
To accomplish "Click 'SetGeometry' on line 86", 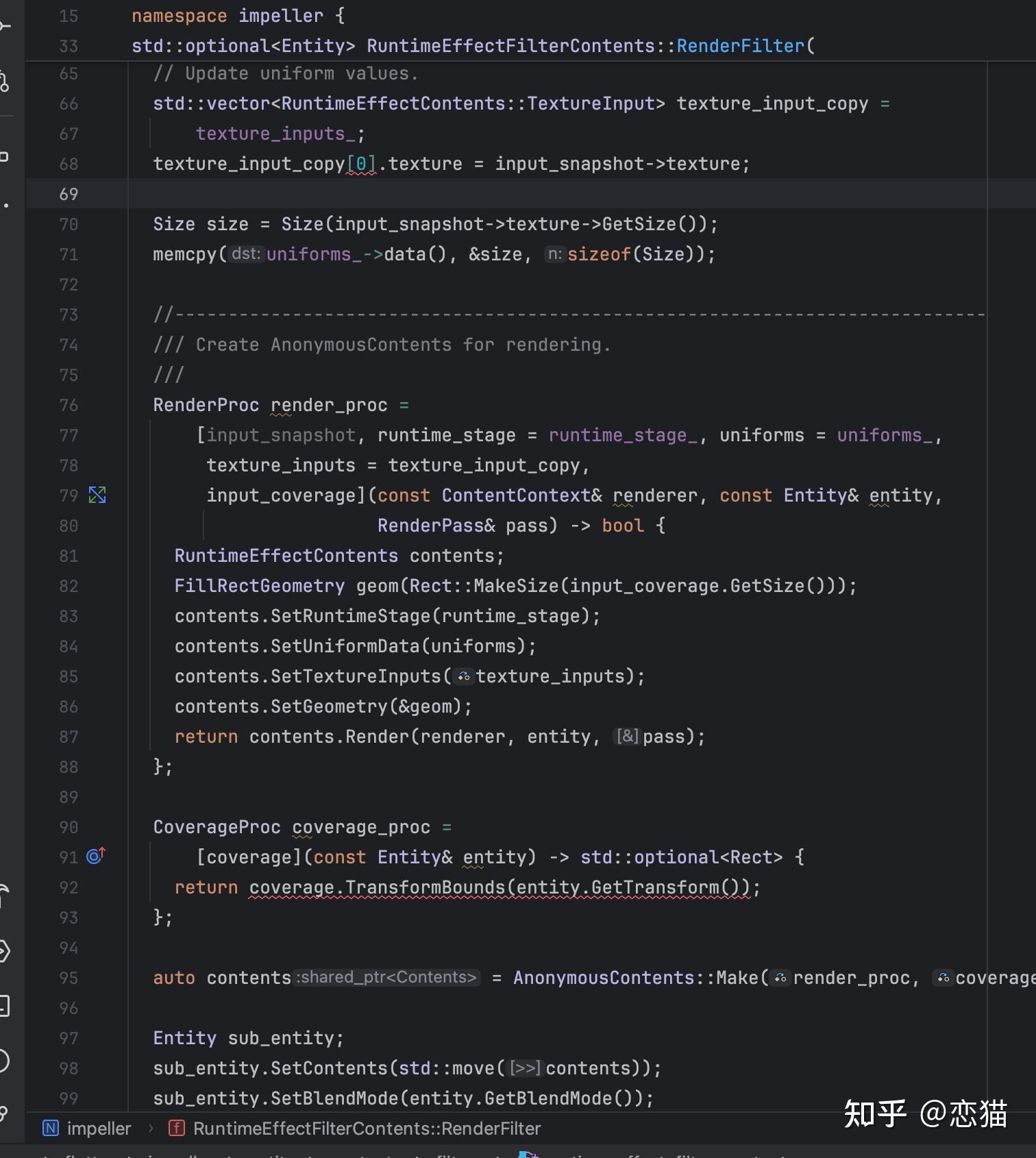I will click(330, 706).
